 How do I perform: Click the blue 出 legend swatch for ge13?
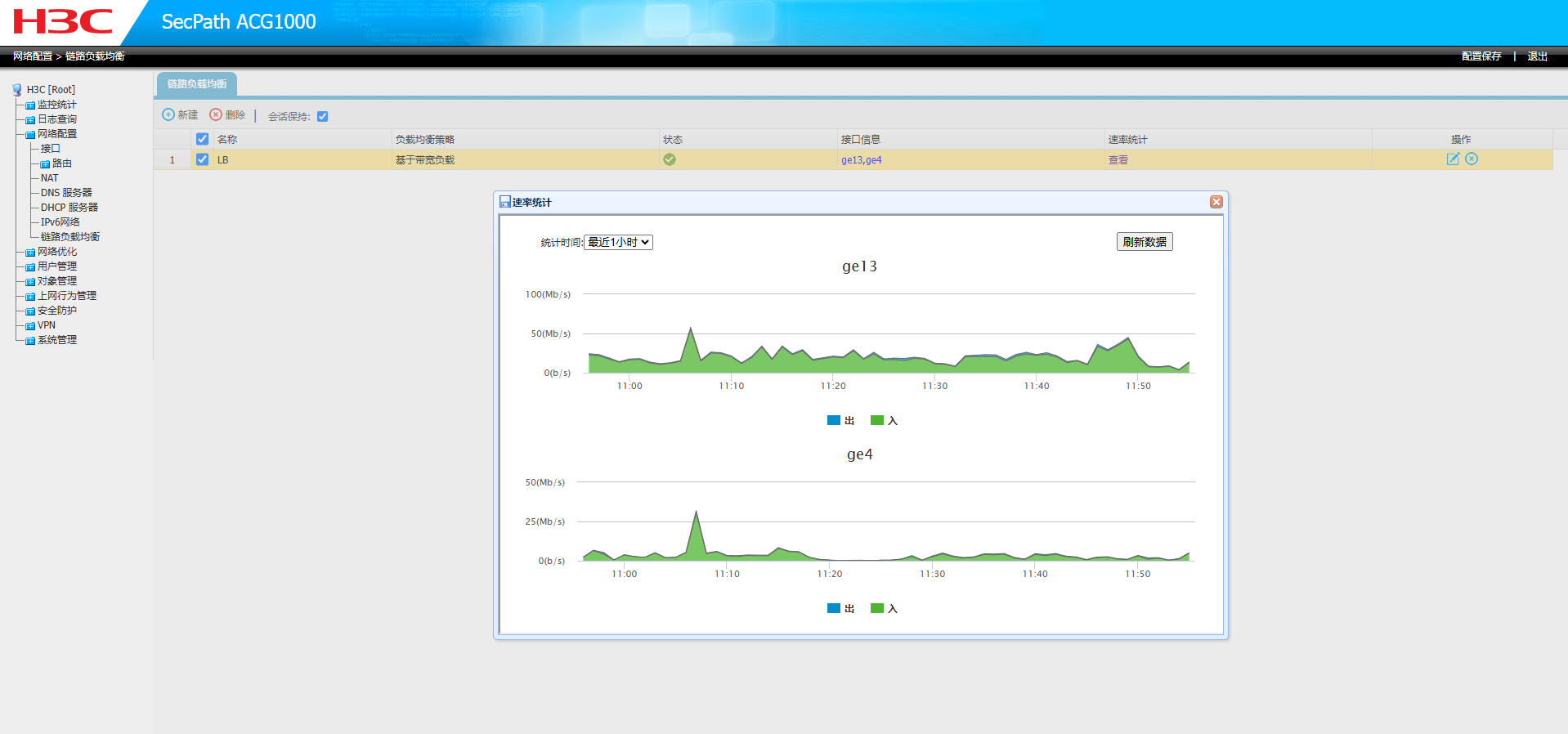(834, 421)
